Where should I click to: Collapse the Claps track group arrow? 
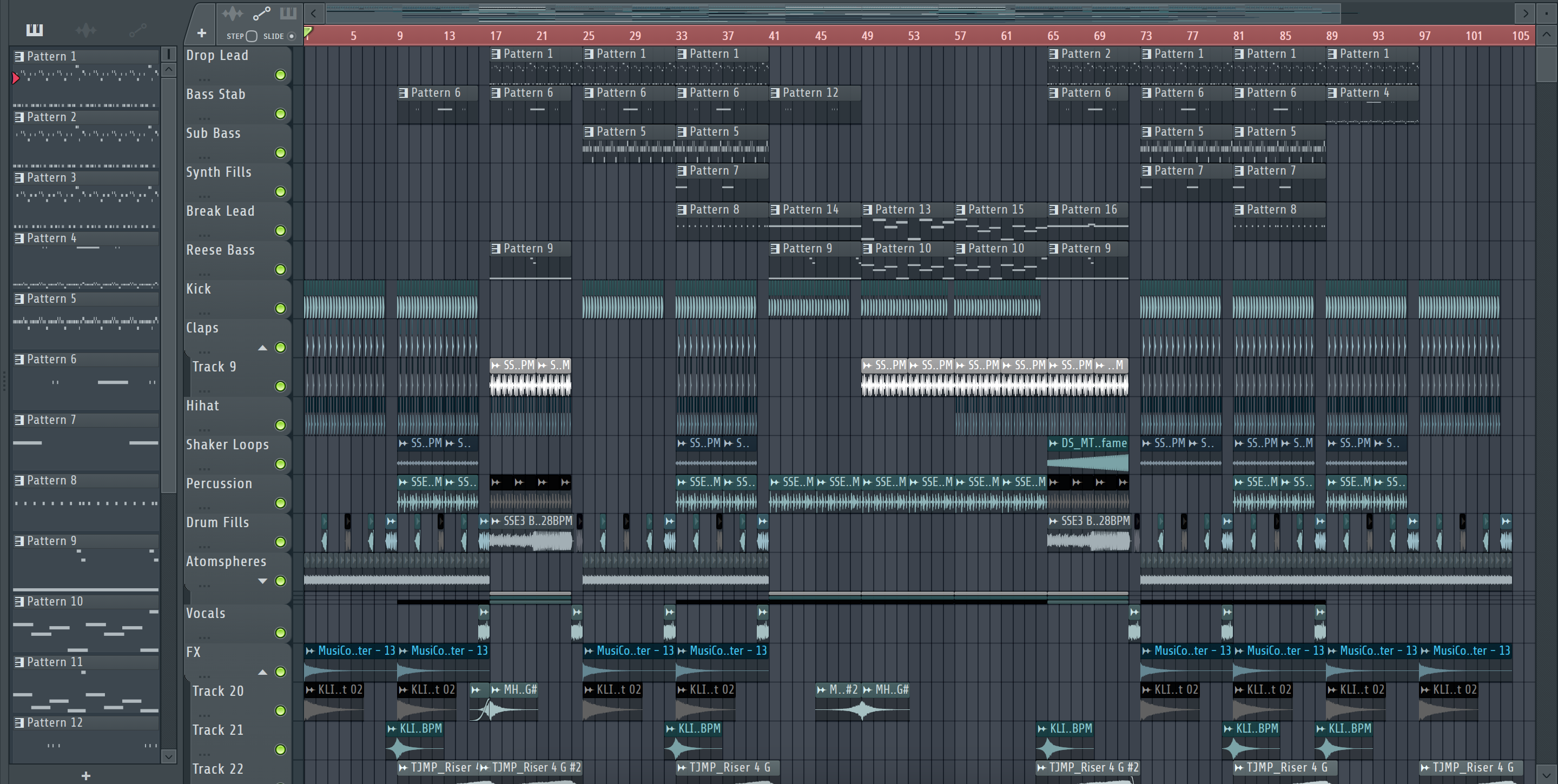click(262, 348)
